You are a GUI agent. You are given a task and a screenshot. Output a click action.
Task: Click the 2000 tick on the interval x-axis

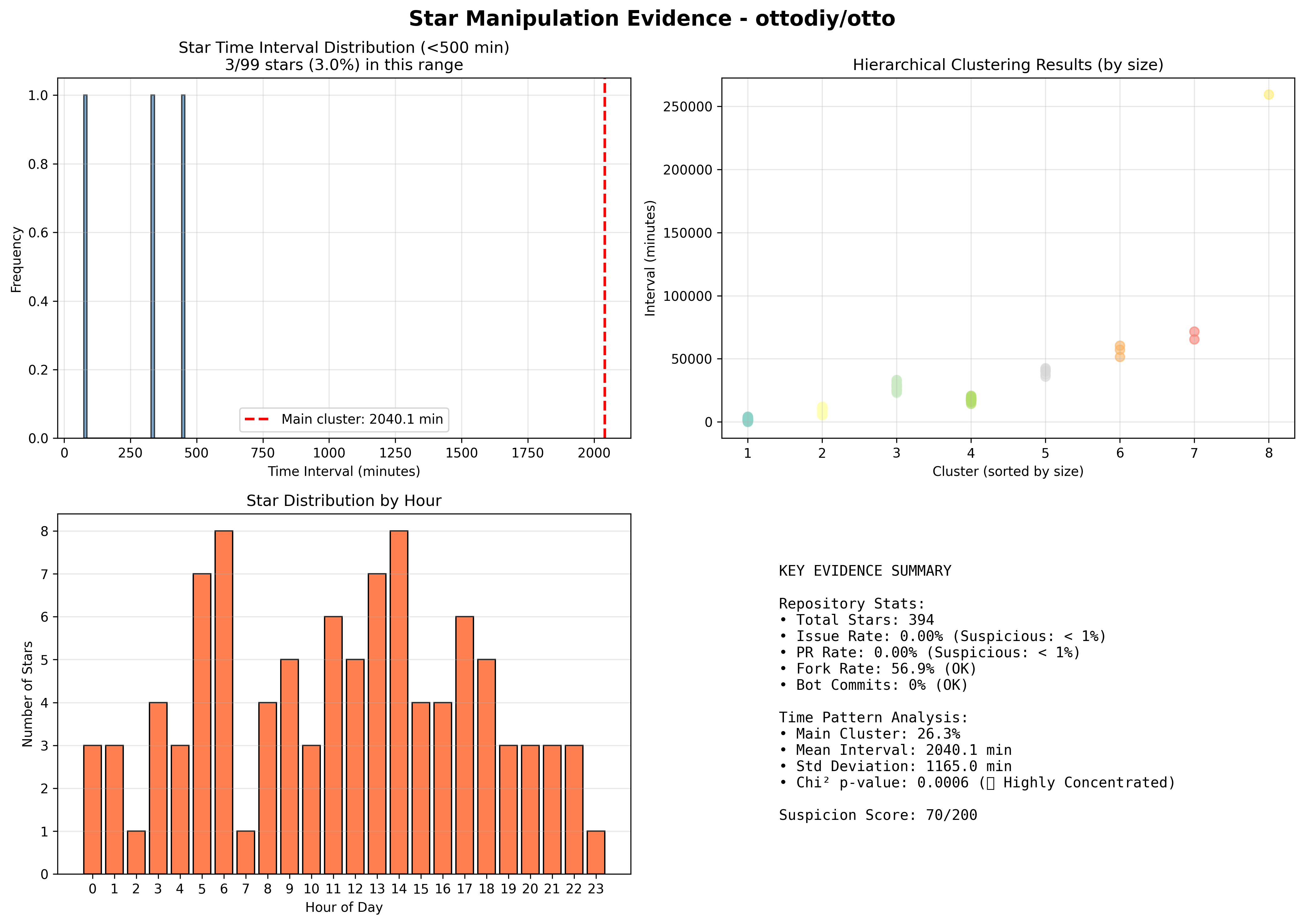(594, 453)
